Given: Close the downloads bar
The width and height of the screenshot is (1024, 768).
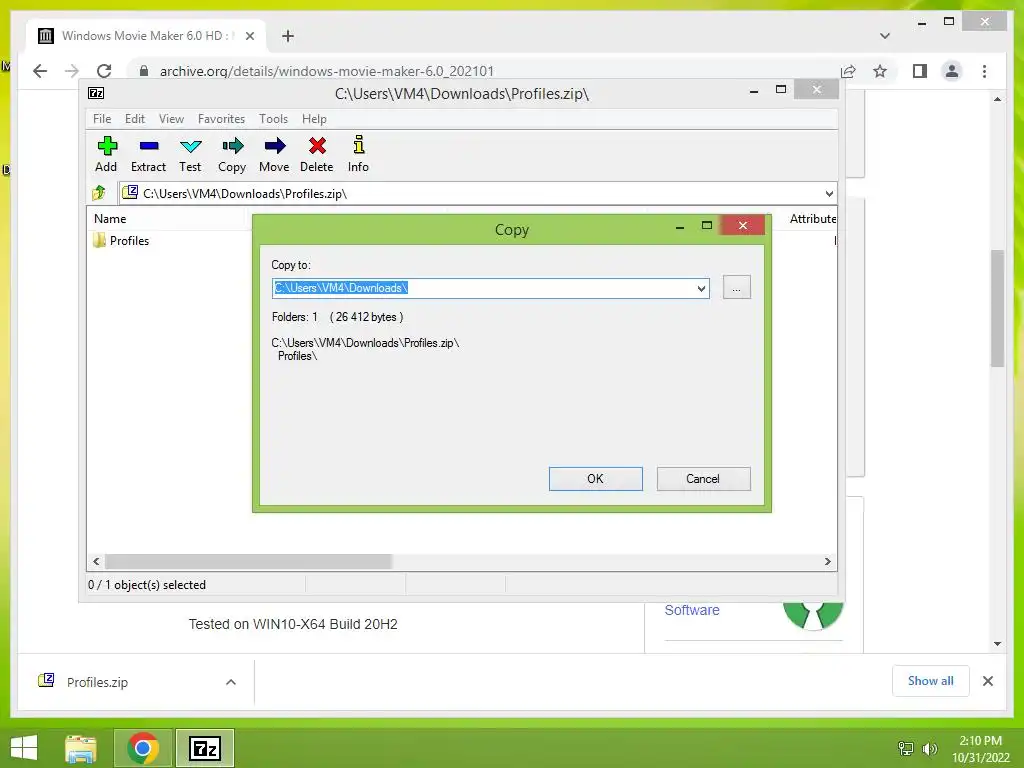Looking at the screenshot, I should (987, 681).
